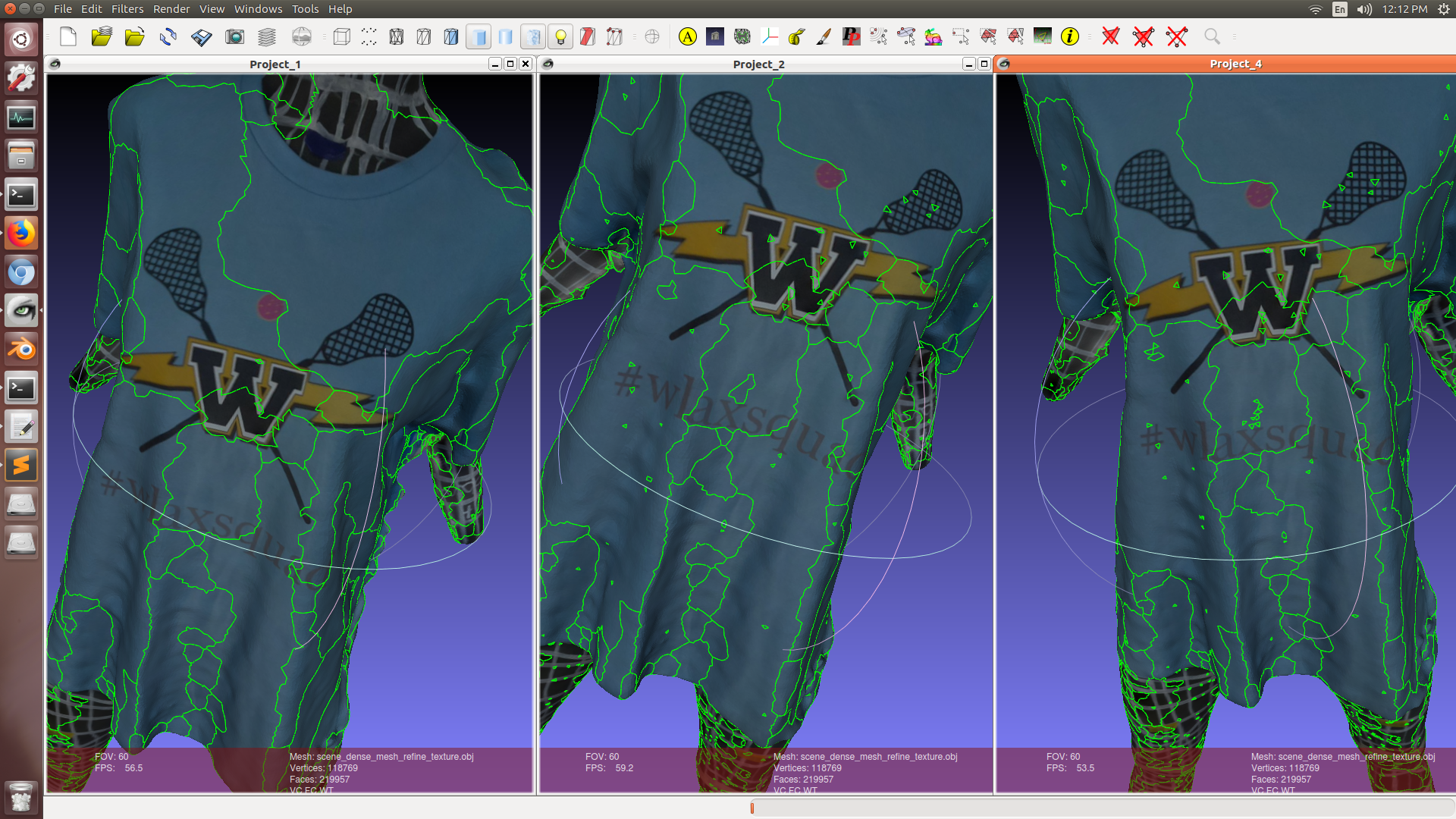Click the Reload mesh arrows icon
Screen dimensions: 1456x819
pyautogui.click(x=168, y=36)
